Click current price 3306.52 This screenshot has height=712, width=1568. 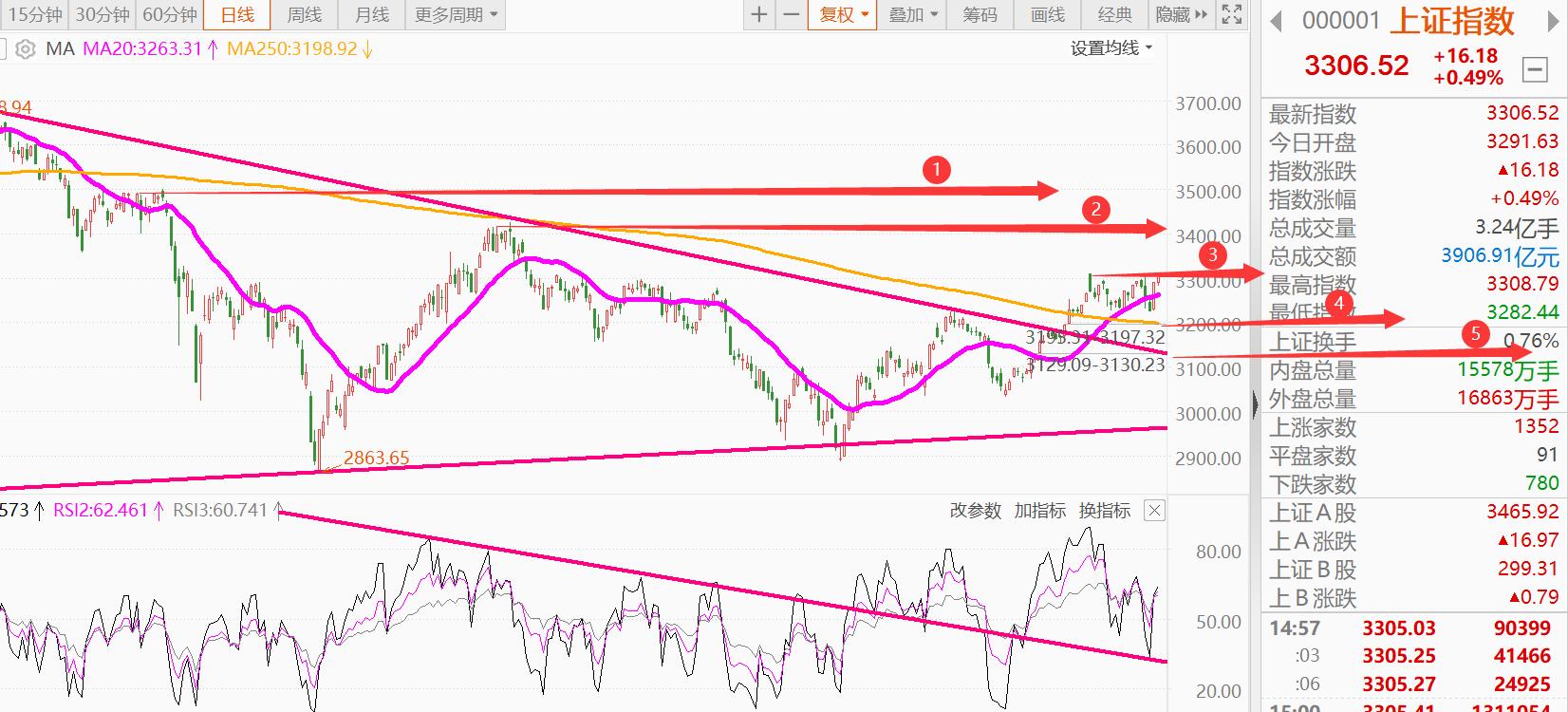[x=1356, y=66]
